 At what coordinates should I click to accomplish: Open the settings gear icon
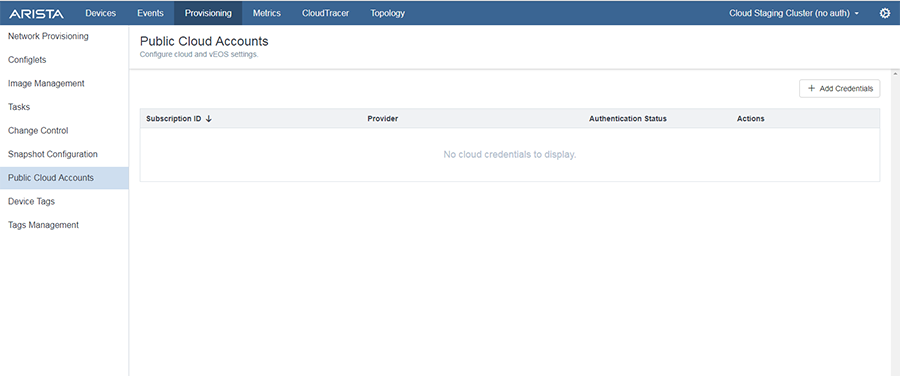point(885,13)
